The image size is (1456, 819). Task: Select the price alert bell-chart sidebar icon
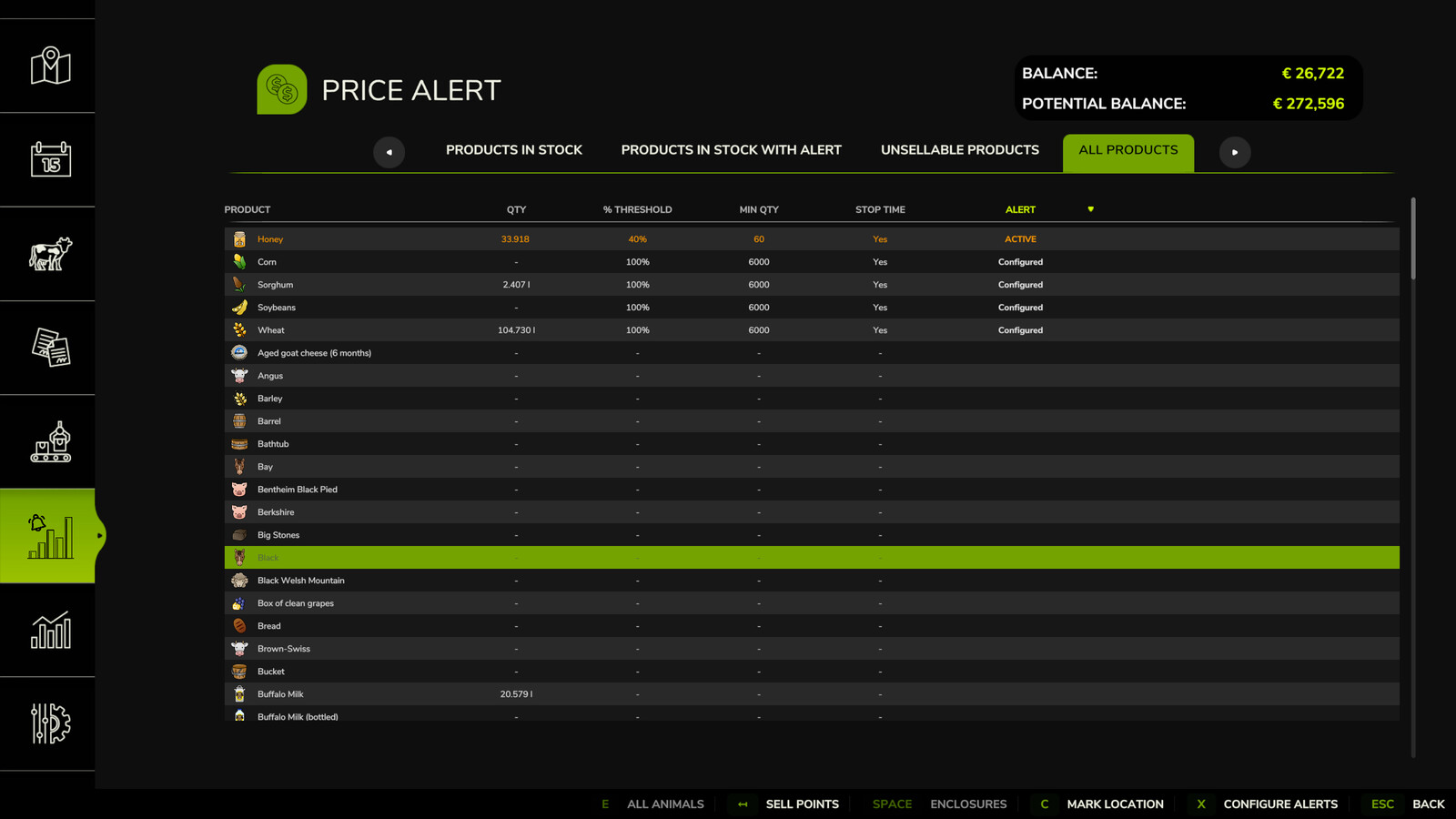[50, 536]
